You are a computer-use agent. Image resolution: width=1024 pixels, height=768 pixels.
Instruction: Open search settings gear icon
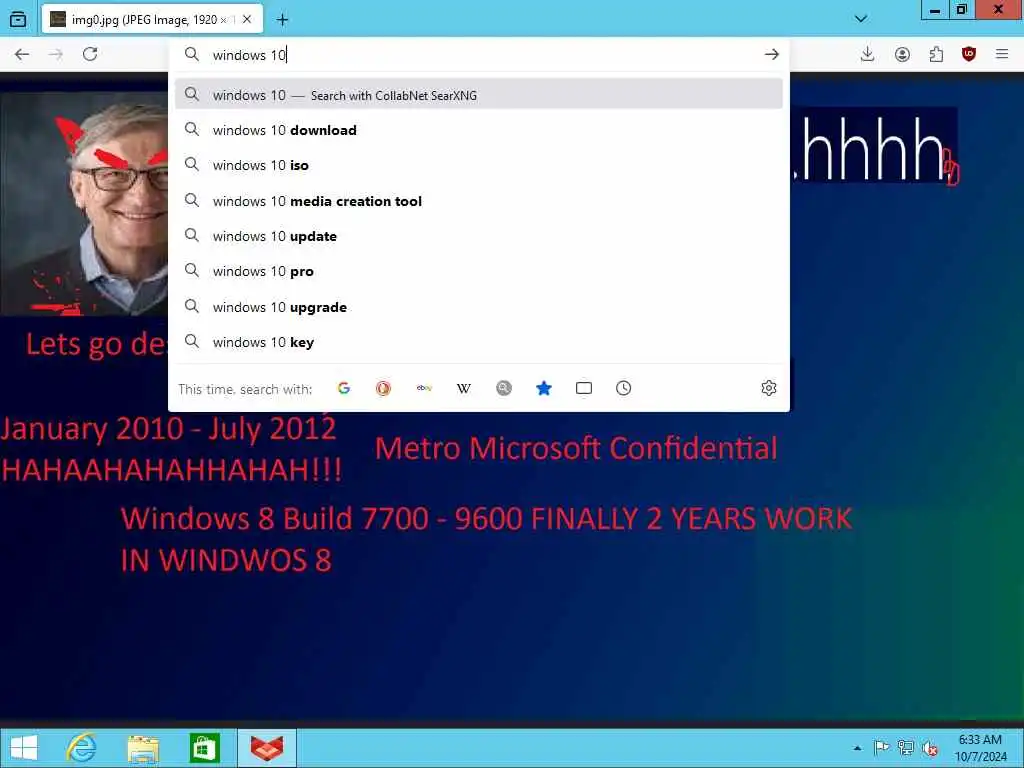click(769, 389)
